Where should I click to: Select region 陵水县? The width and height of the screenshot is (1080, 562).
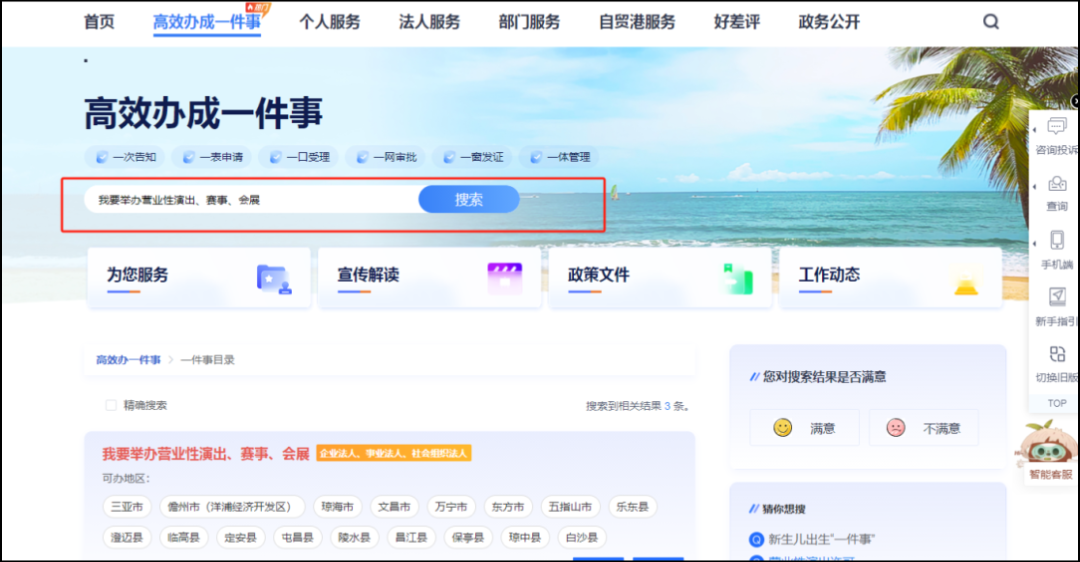point(354,537)
